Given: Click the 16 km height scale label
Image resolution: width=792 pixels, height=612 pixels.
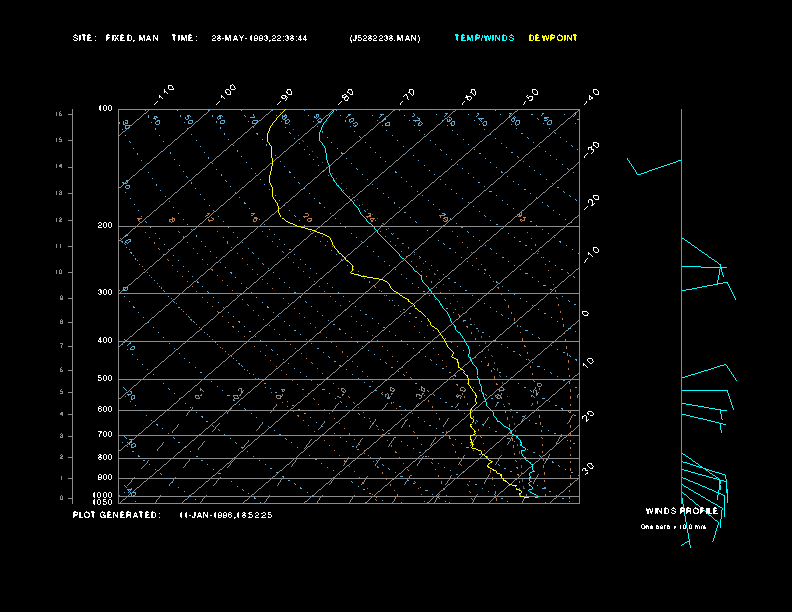Looking at the screenshot, I should pyautogui.click(x=59, y=114).
